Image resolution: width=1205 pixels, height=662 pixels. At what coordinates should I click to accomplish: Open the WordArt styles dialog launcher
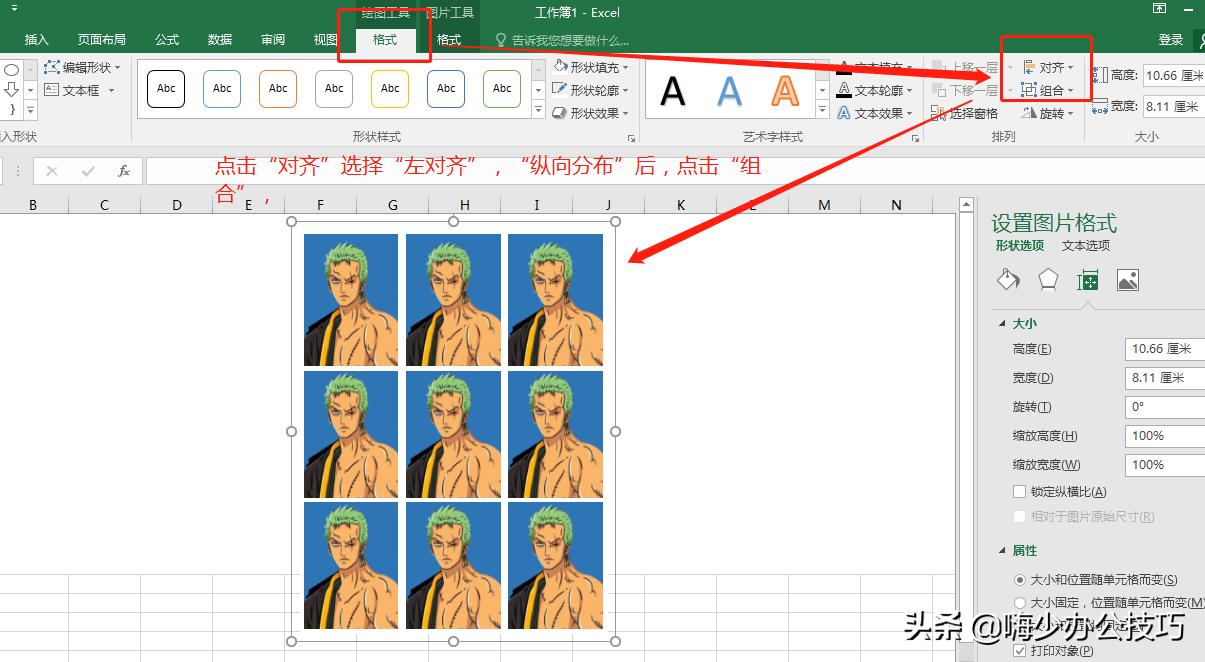[x=915, y=138]
